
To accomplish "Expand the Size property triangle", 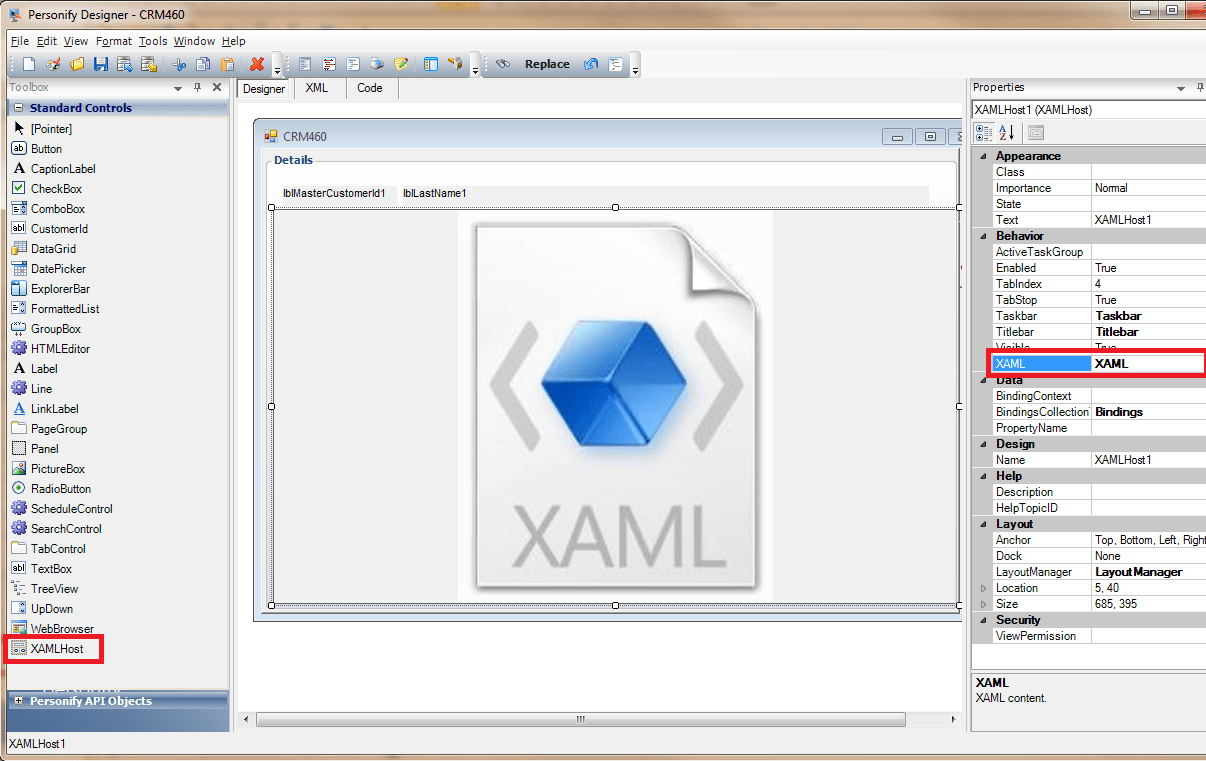I will coord(984,604).
